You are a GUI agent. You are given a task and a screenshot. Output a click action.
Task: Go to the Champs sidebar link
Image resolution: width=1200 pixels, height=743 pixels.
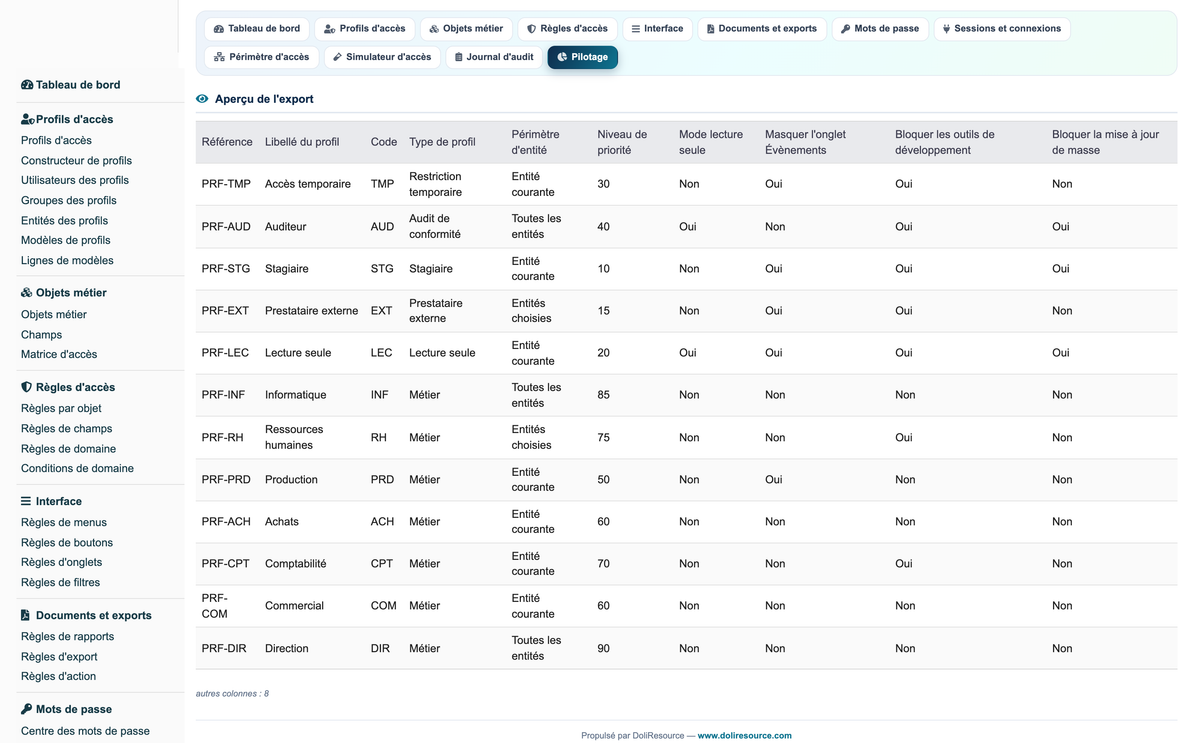(41, 334)
